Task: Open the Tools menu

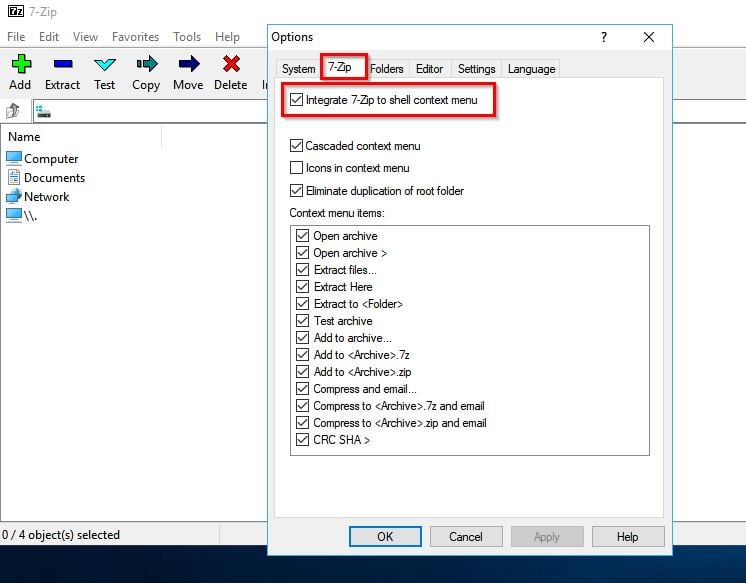Action: pos(186,37)
